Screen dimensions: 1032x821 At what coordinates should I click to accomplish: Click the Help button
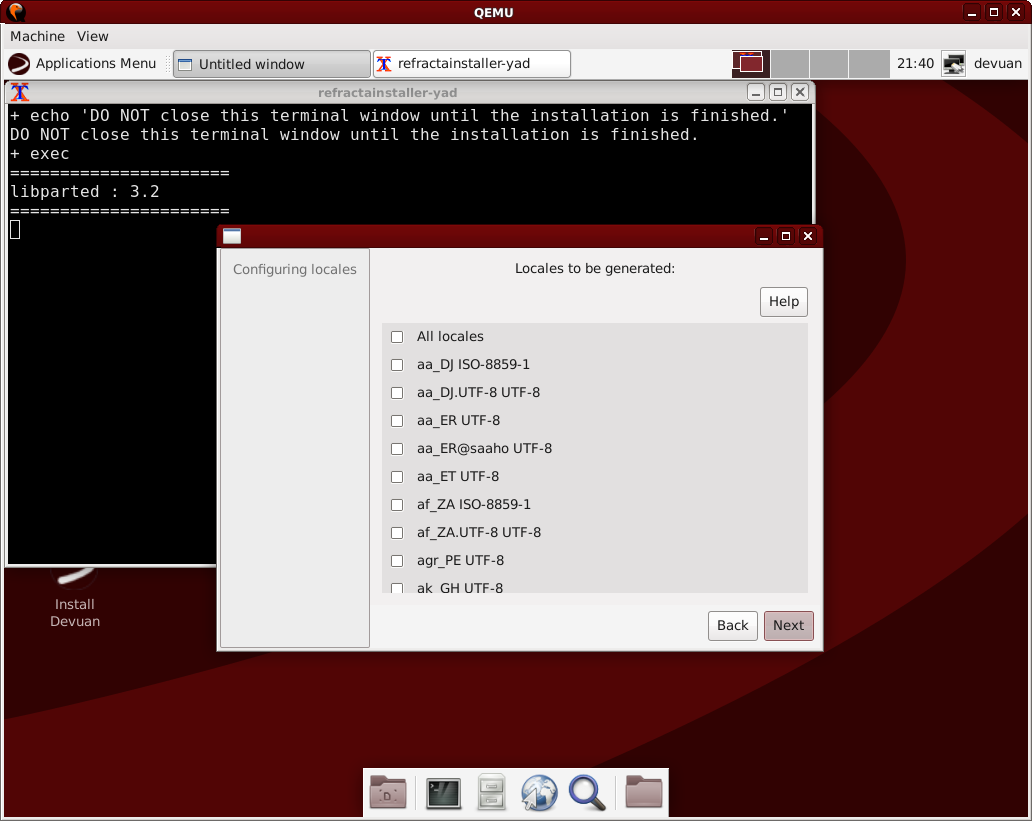pos(783,302)
